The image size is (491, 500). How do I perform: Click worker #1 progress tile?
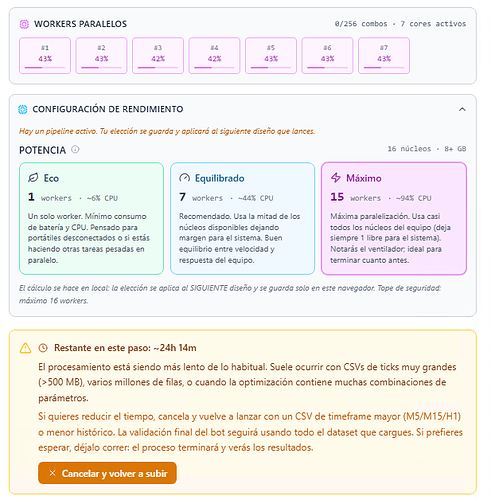coord(45,56)
